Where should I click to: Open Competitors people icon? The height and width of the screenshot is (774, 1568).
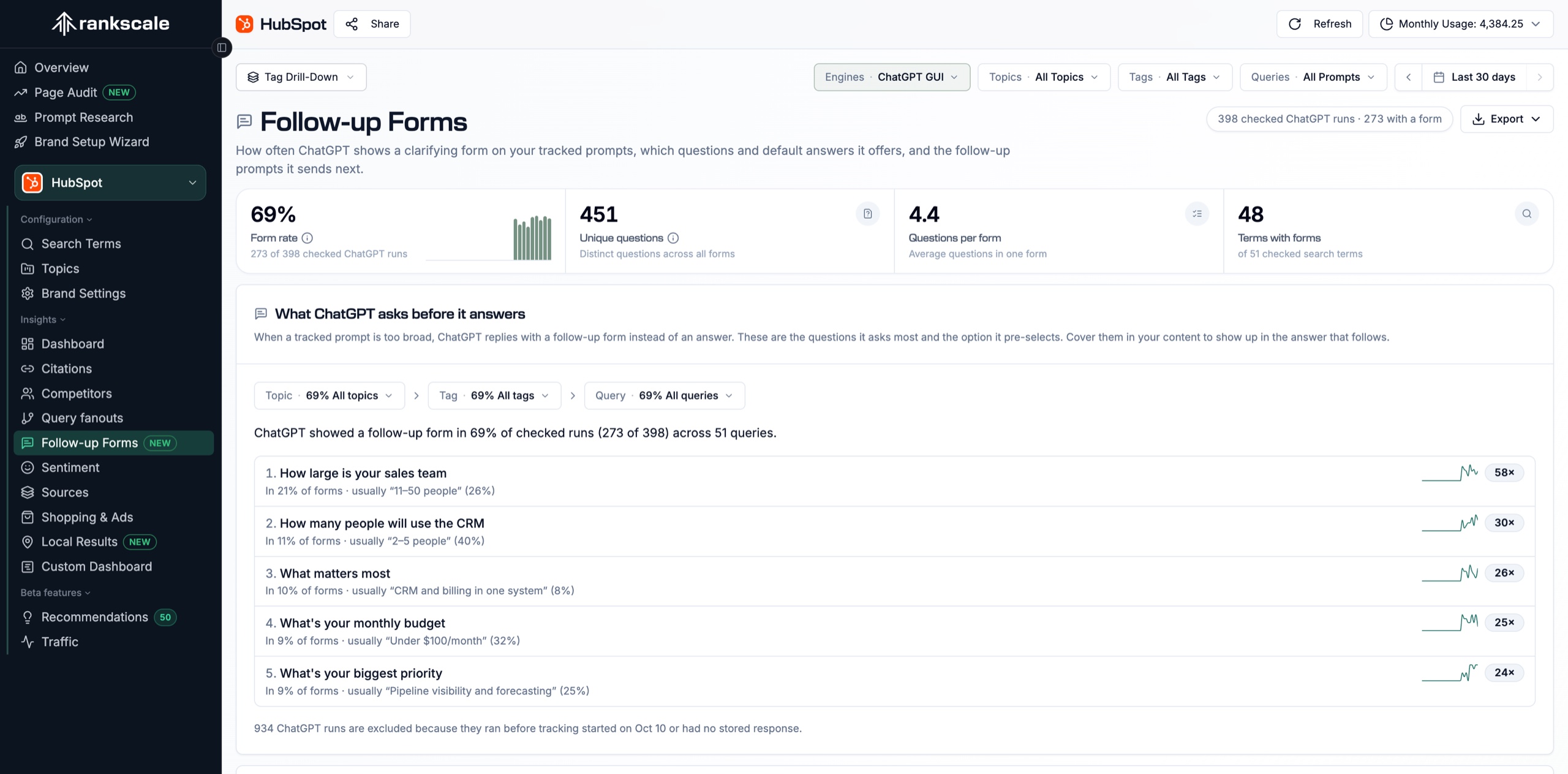click(28, 393)
